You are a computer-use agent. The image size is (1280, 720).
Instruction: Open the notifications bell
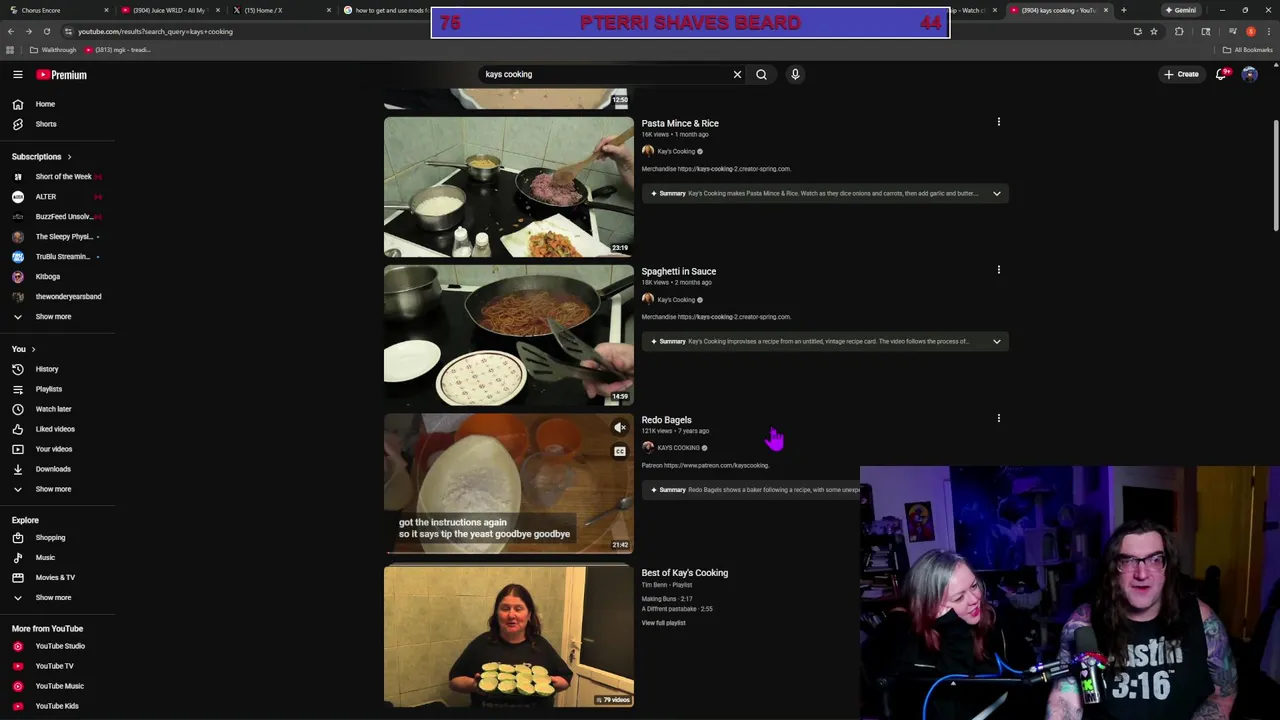(x=1221, y=74)
